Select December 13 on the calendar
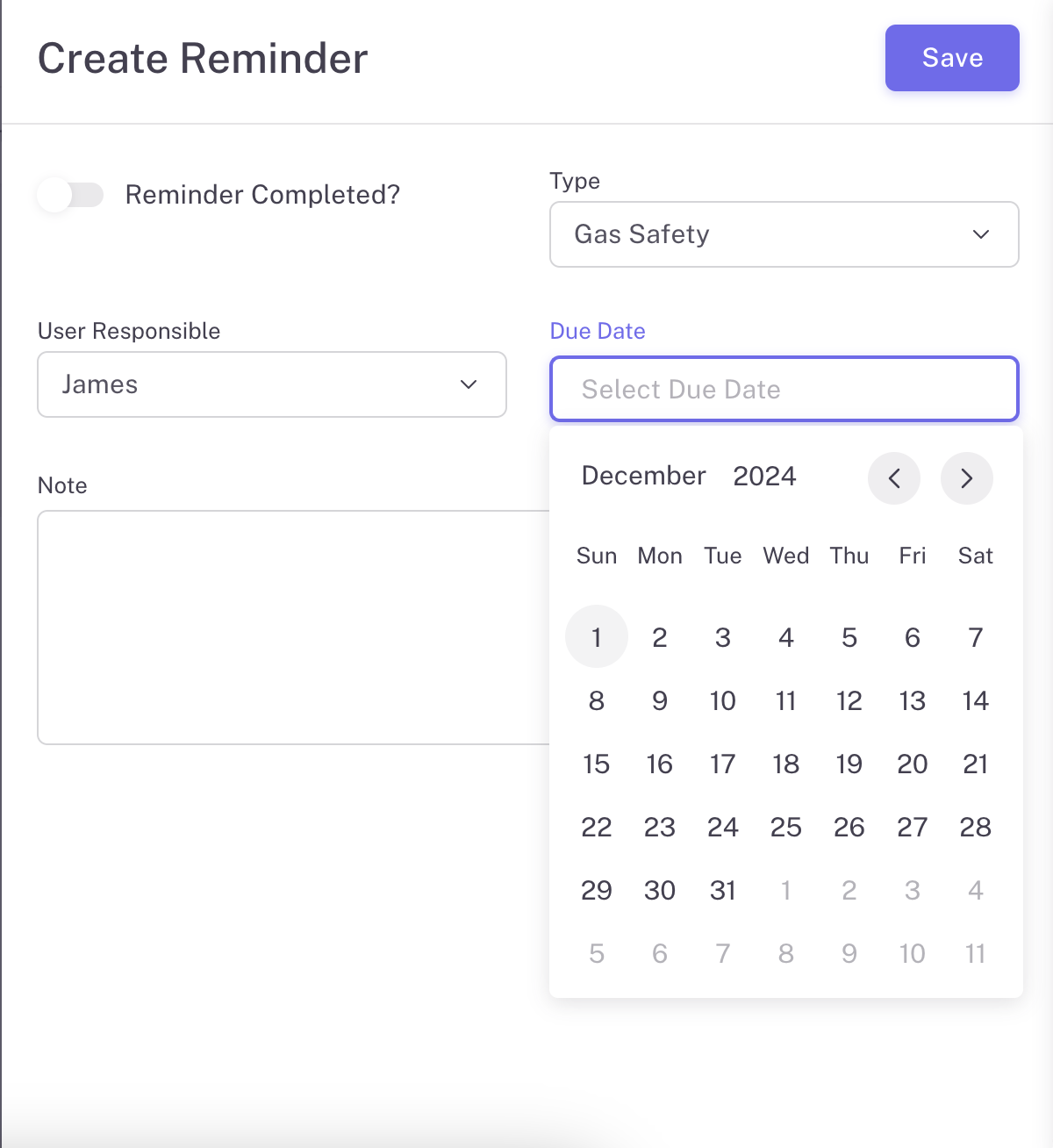 tap(913, 700)
